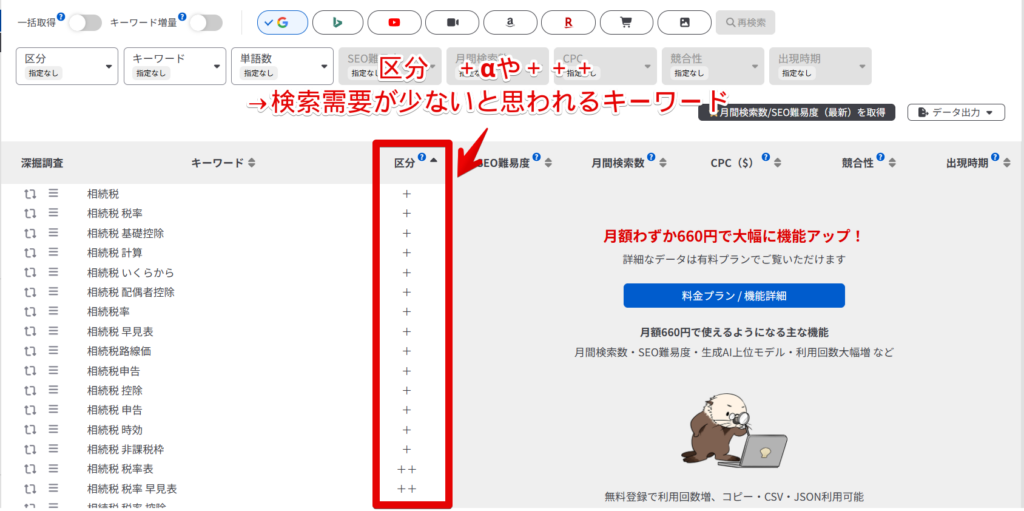Viewport: 1024px width, 511px height.
Task: Open the キーワード filter dropdown
Action: pos(175,66)
